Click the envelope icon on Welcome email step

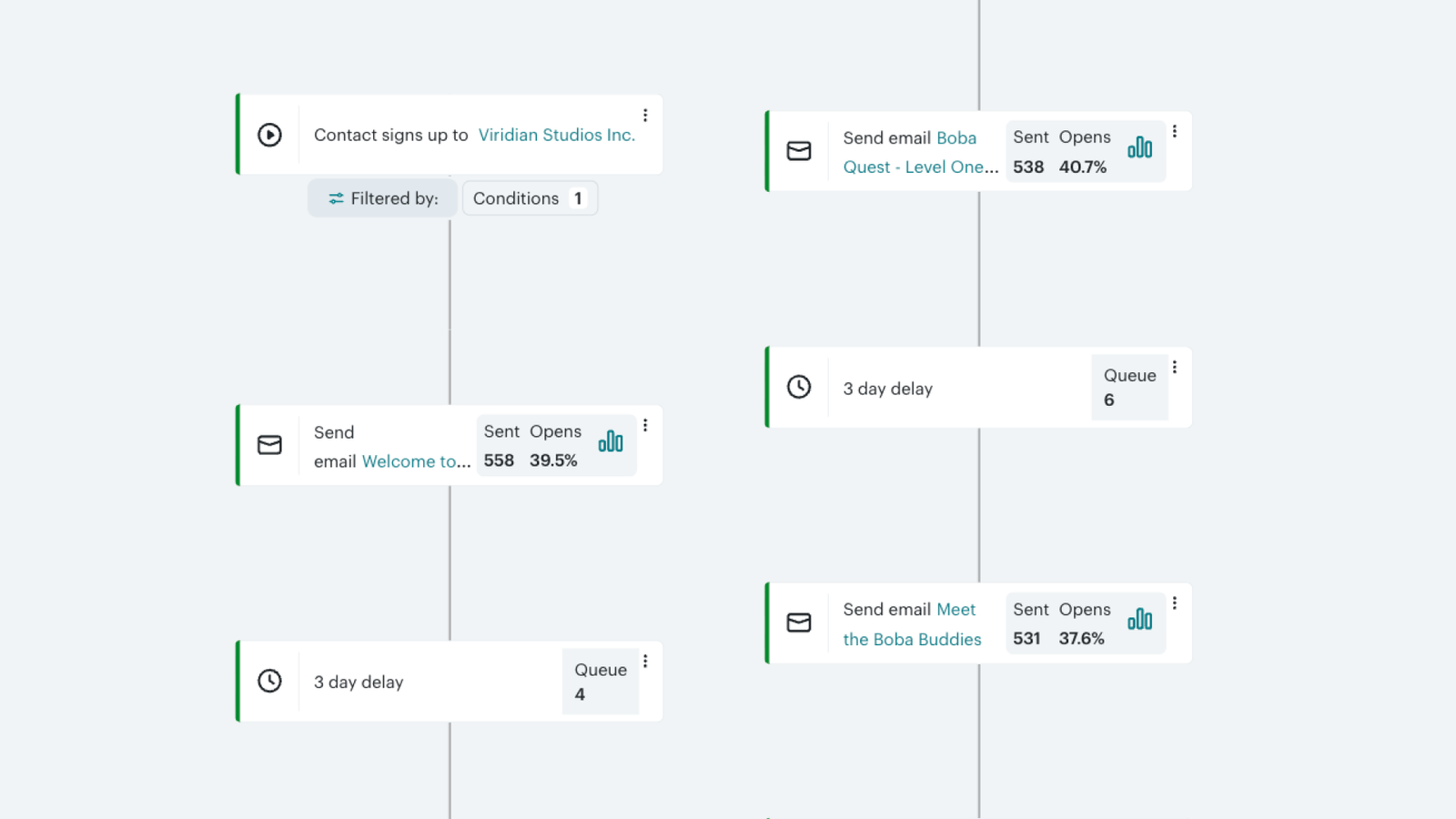269,445
